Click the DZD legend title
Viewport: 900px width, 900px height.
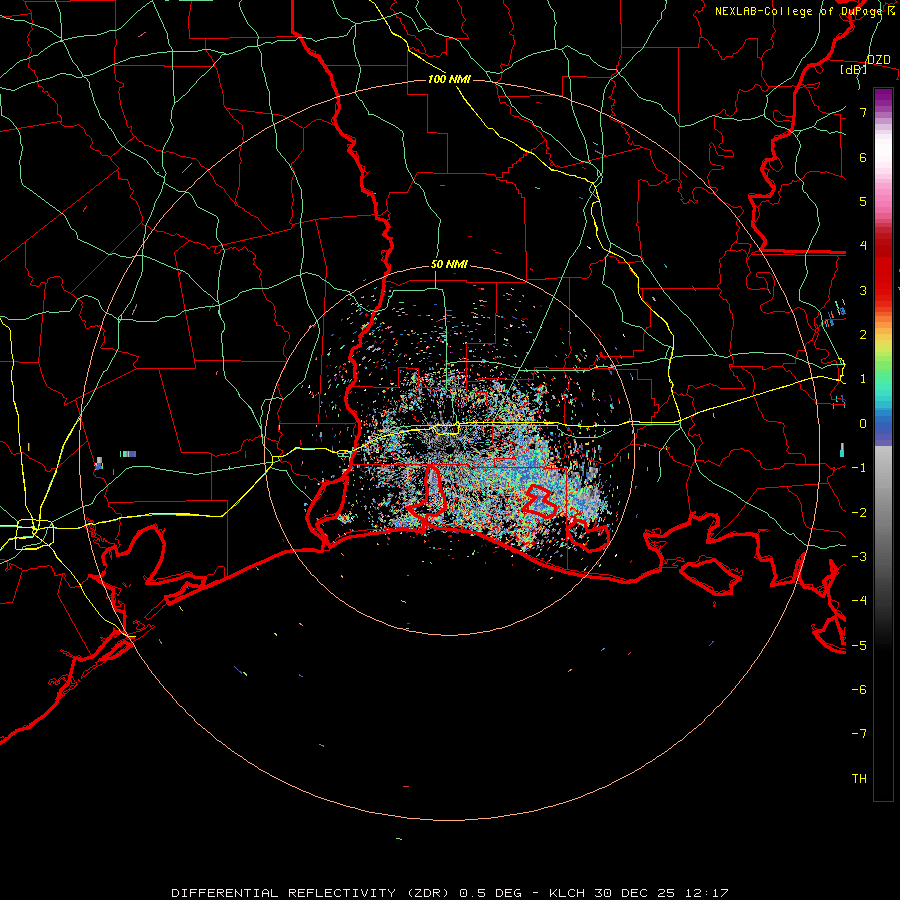pos(879,60)
